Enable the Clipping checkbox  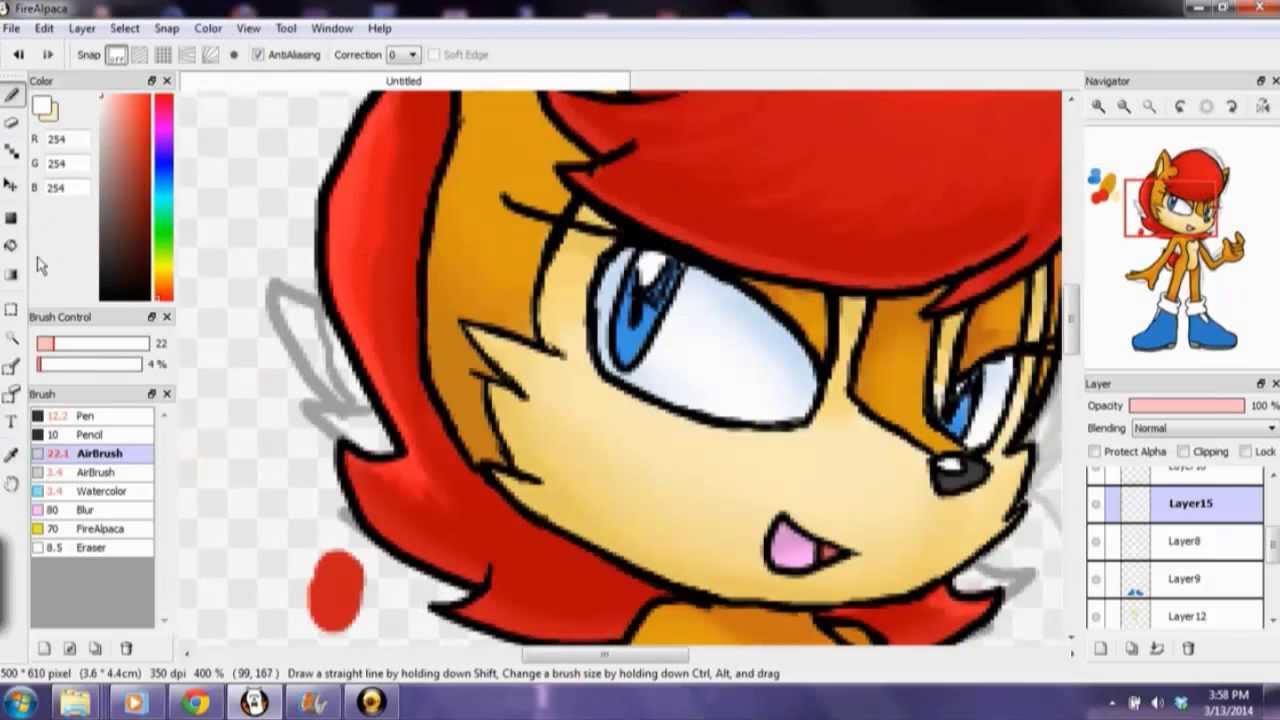[x=1183, y=452]
